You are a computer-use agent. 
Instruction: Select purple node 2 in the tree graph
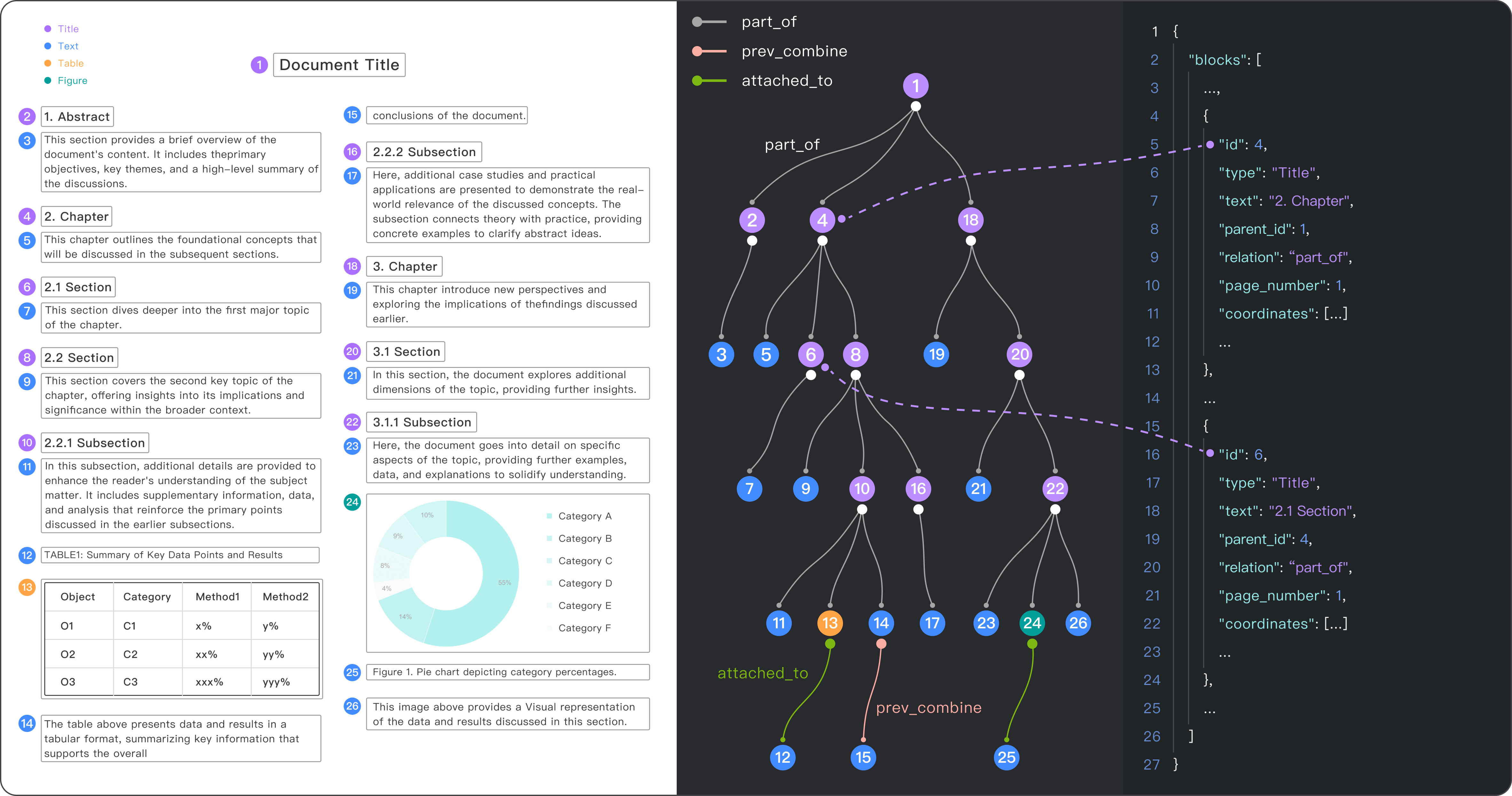[752, 220]
